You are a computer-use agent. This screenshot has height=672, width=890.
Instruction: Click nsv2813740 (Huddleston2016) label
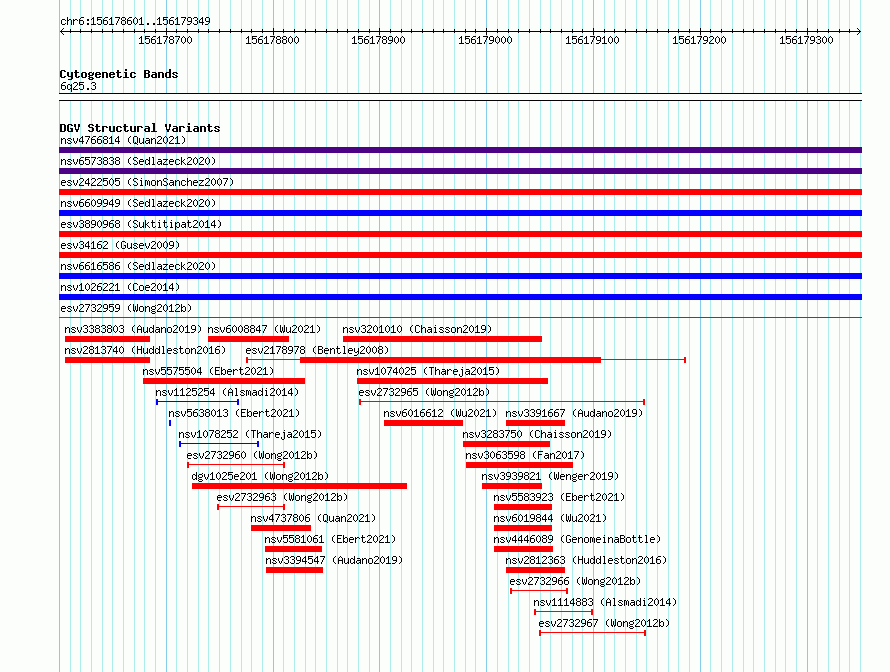(145, 350)
